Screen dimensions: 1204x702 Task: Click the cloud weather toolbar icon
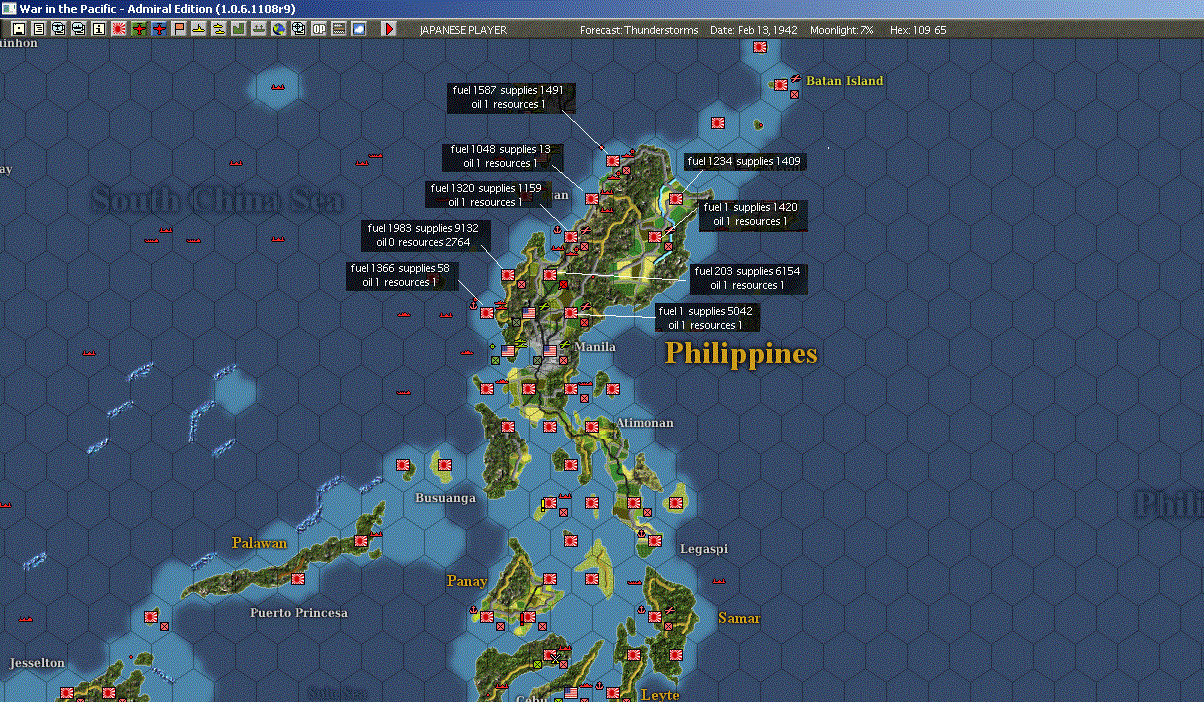click(x=358, y=29)
